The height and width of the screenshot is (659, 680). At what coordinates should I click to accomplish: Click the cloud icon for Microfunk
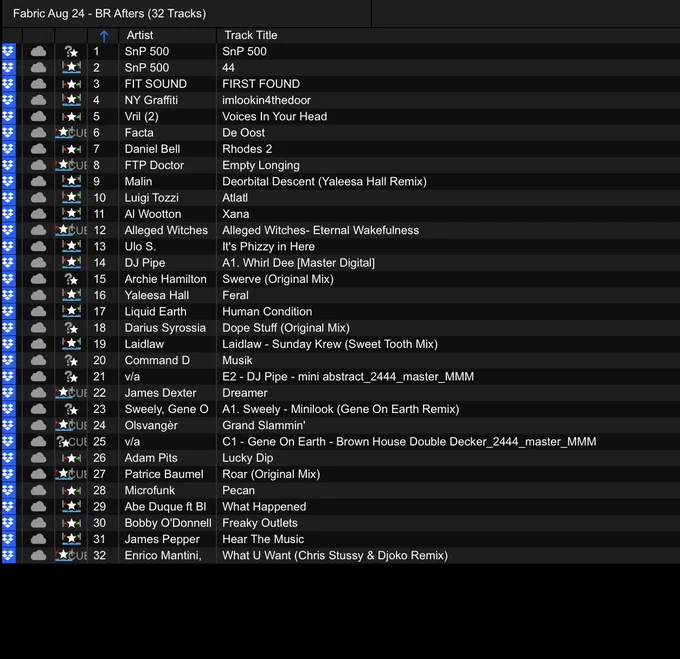[x=39, y=490]
